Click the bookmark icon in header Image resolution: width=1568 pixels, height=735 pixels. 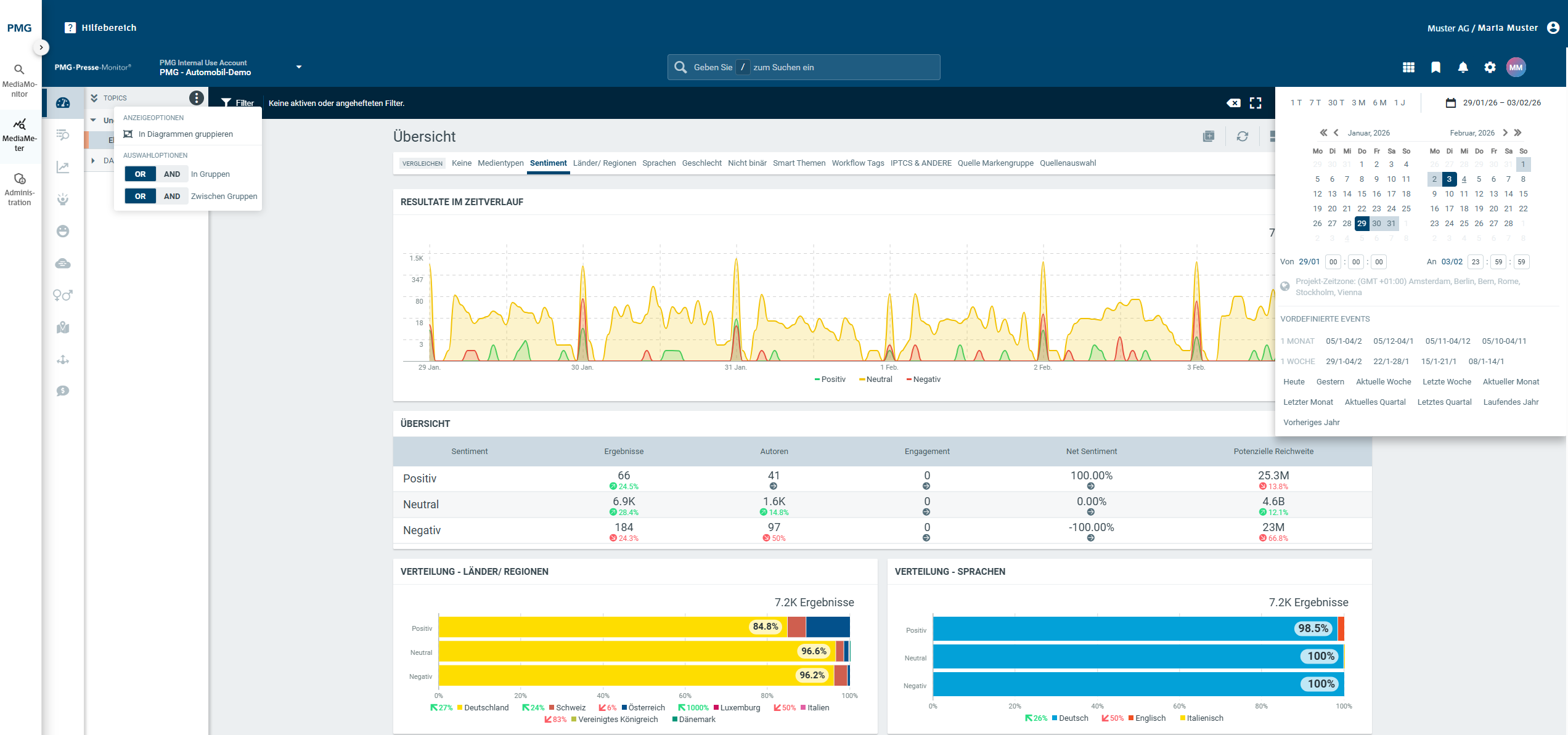[x=1435, y=67]
